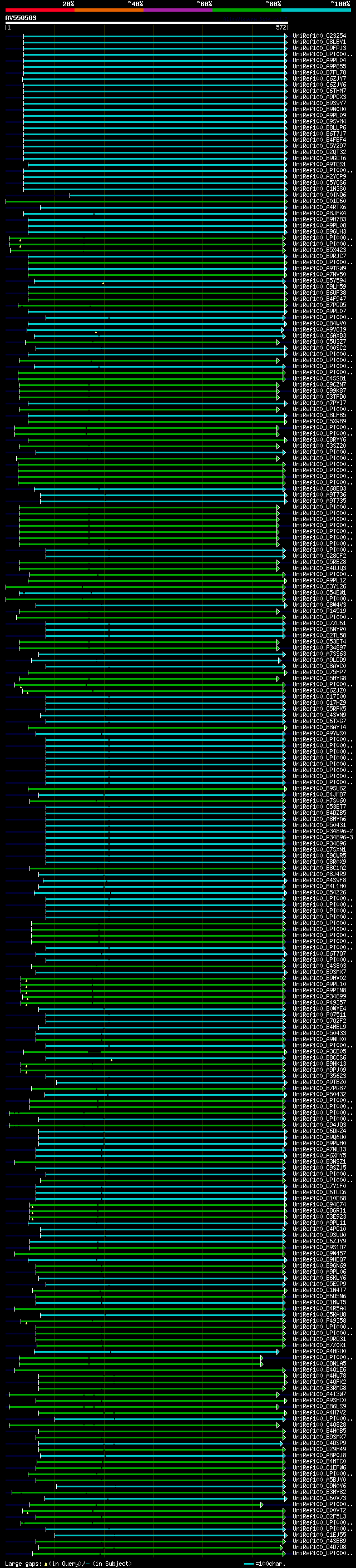Screen dimensions: 356x1568
Task: Open hit UniRef100_A4RTX6
Action: tap(319, 207)
